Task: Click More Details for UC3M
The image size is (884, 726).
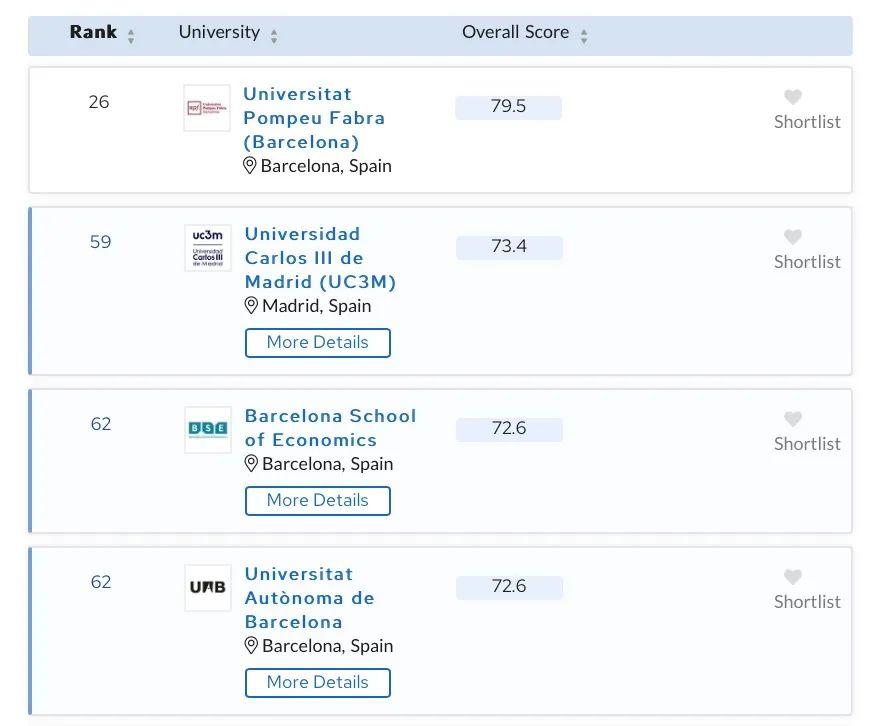Action: pyautogui.click(x=317, y=342)
